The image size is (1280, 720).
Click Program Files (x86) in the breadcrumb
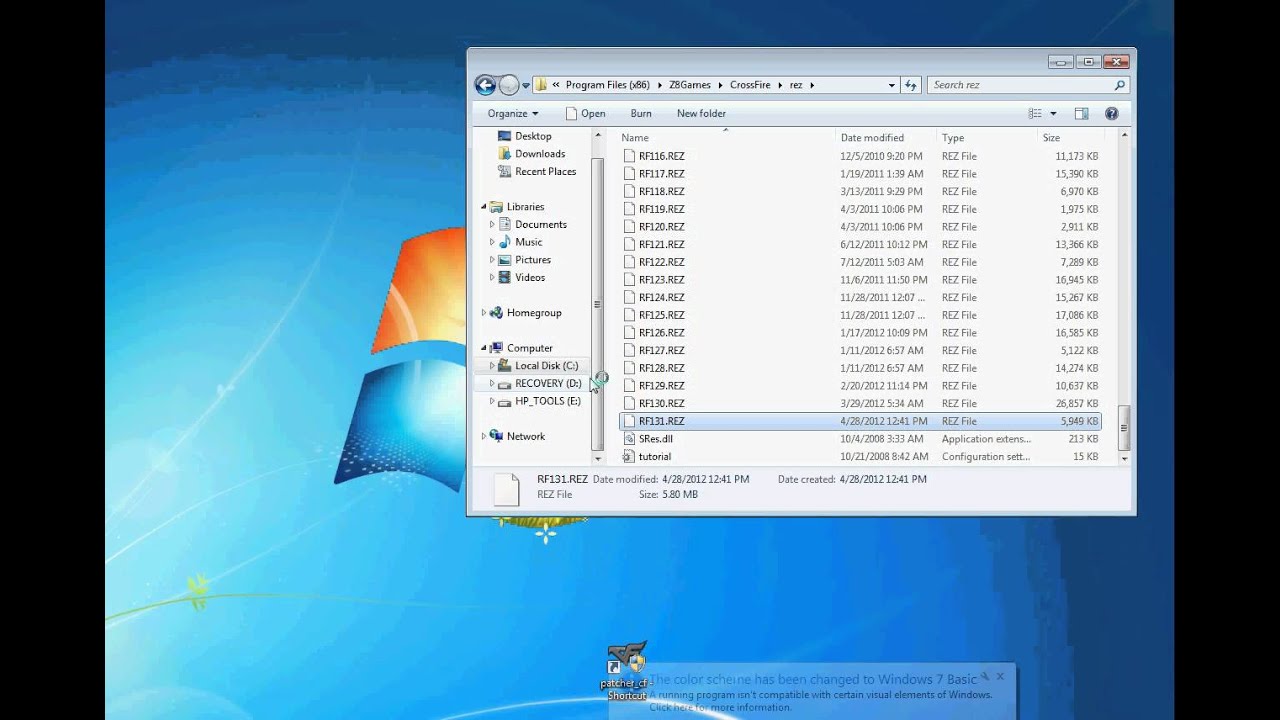click(607, 85)
